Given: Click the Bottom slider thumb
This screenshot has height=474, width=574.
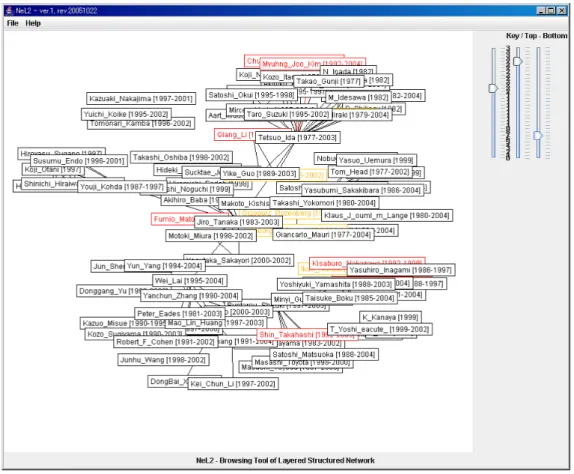Looking at the screenshot, I should coord(538,136).
